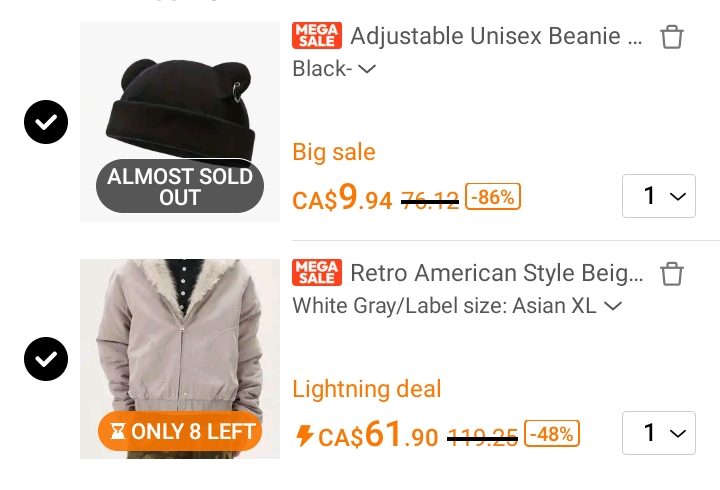Tap the Mega Sale badge on jacket
Image resolution: width=720 pixels, height=490 pixels.
coord(317,272)
